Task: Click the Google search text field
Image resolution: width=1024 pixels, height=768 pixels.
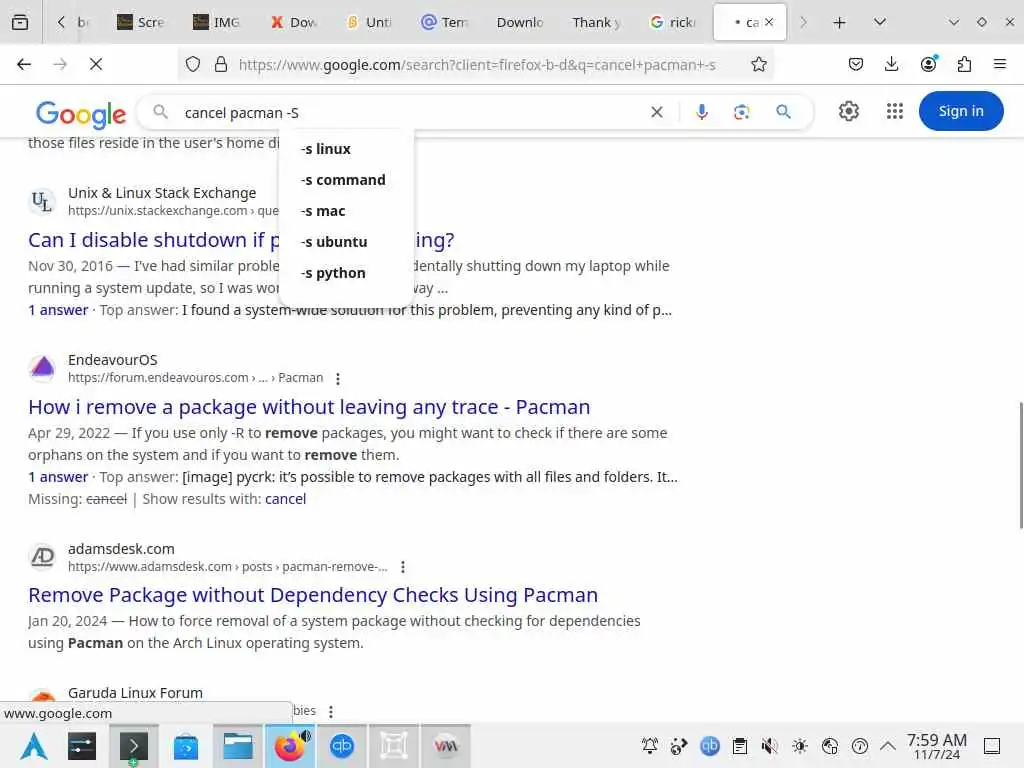Action: 411,113
